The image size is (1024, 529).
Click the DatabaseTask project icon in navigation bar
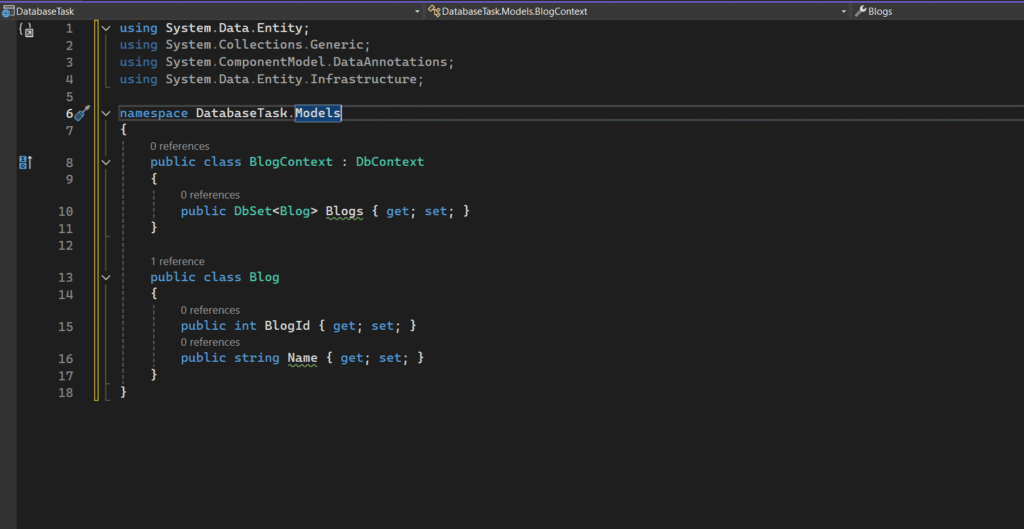pyautogui.click(x=8, y=11)
